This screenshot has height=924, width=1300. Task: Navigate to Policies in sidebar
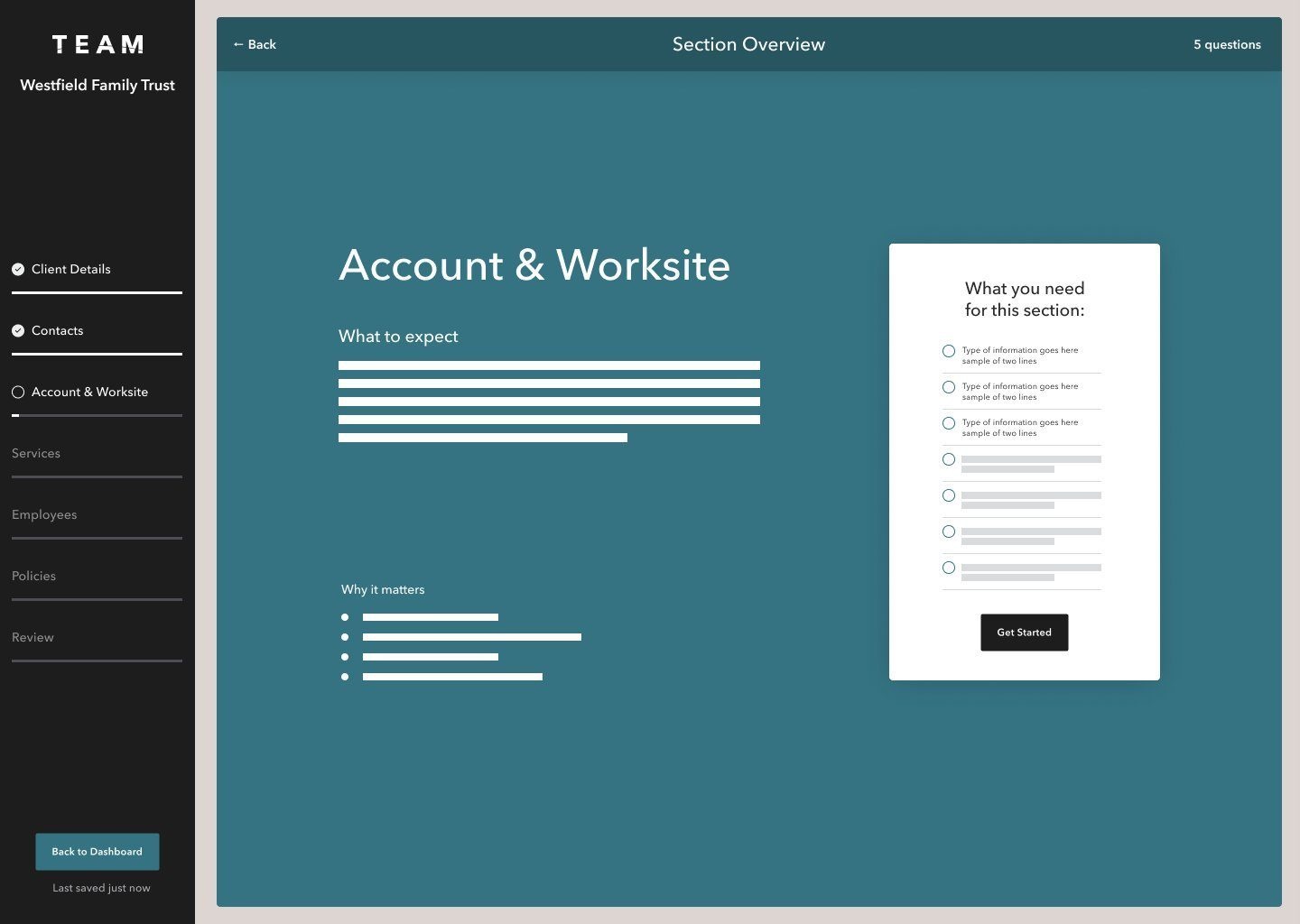33,576
